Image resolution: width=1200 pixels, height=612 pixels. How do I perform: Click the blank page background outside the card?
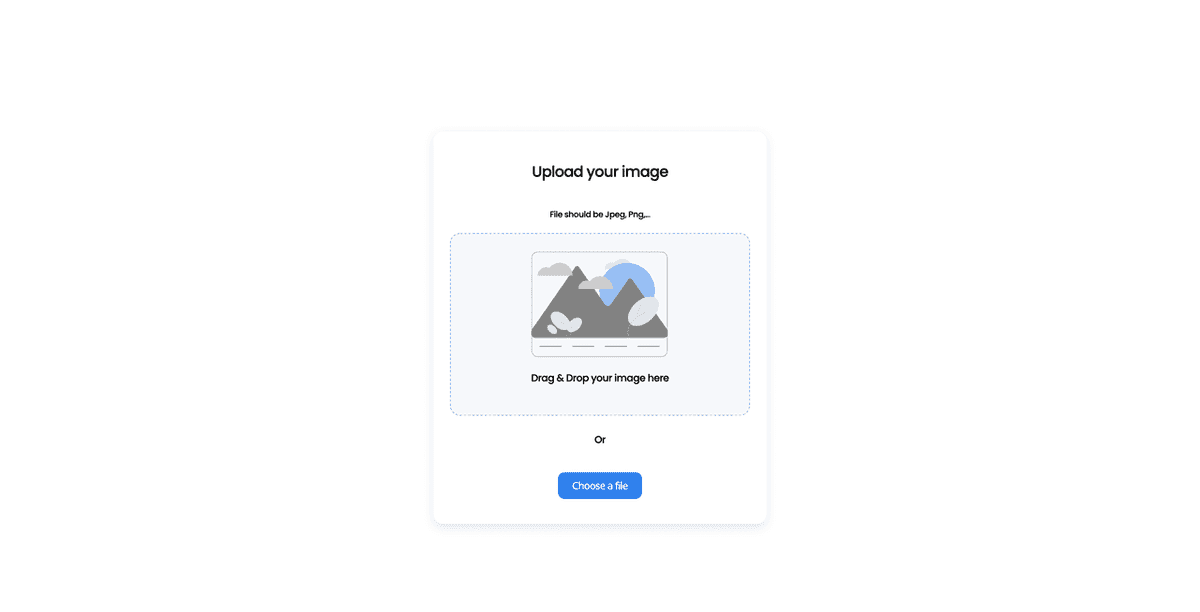[x=200, y=300]
